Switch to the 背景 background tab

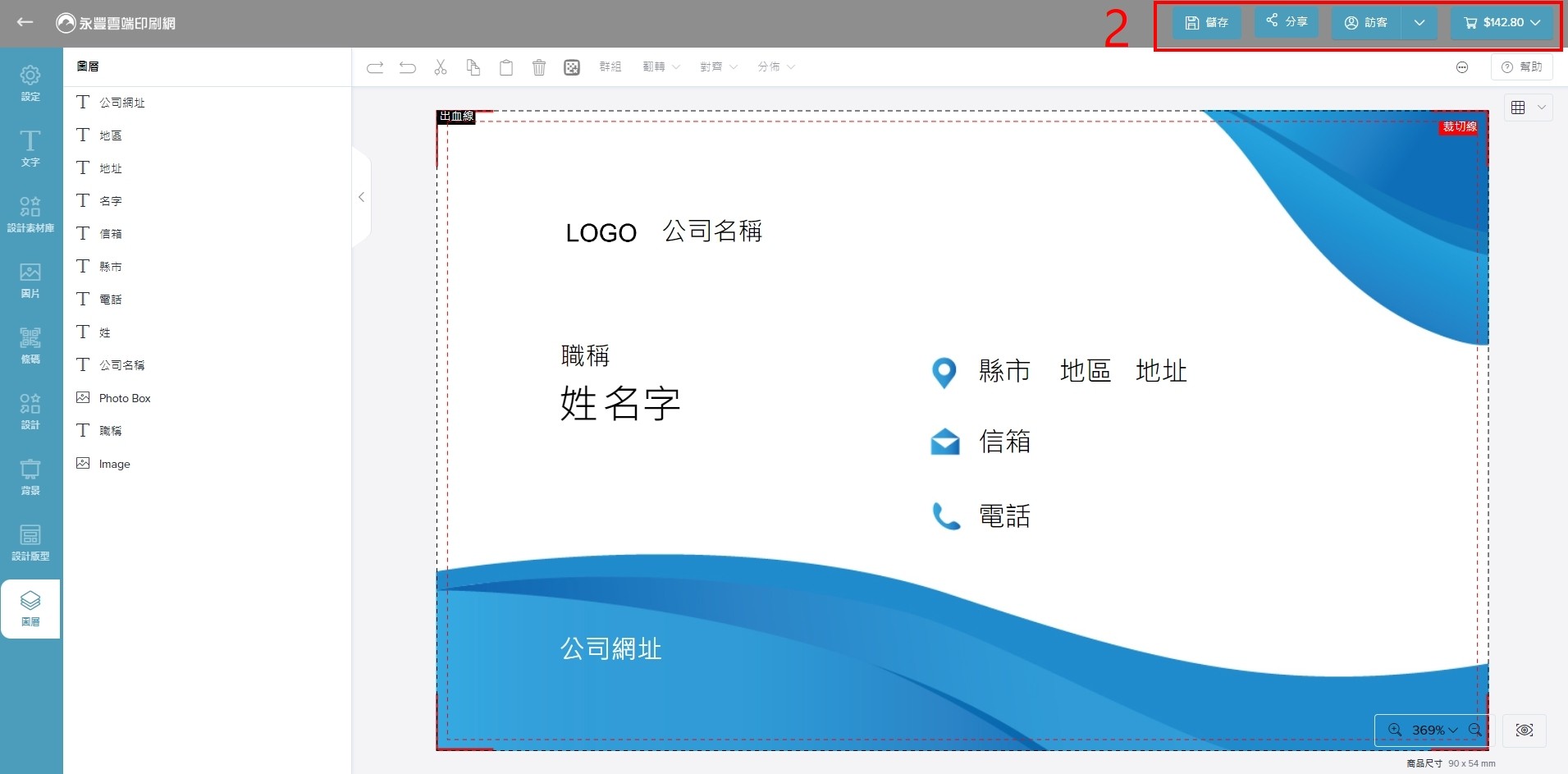(x=30, y=477)
